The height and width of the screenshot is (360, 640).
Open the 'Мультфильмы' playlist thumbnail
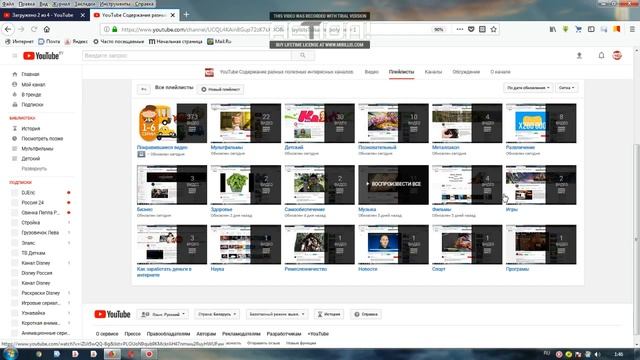tap(246, 123)
